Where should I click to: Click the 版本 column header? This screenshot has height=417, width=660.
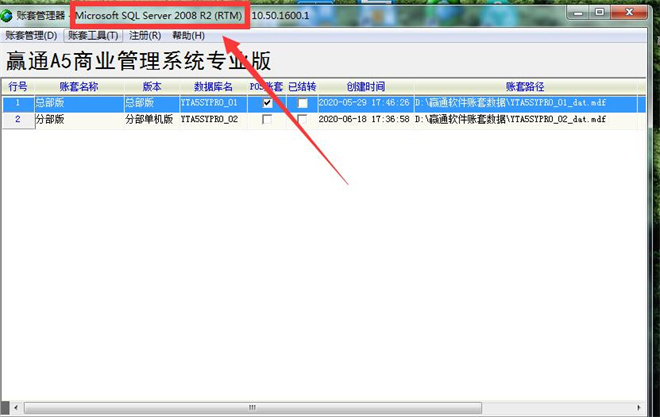coord(152,87)
